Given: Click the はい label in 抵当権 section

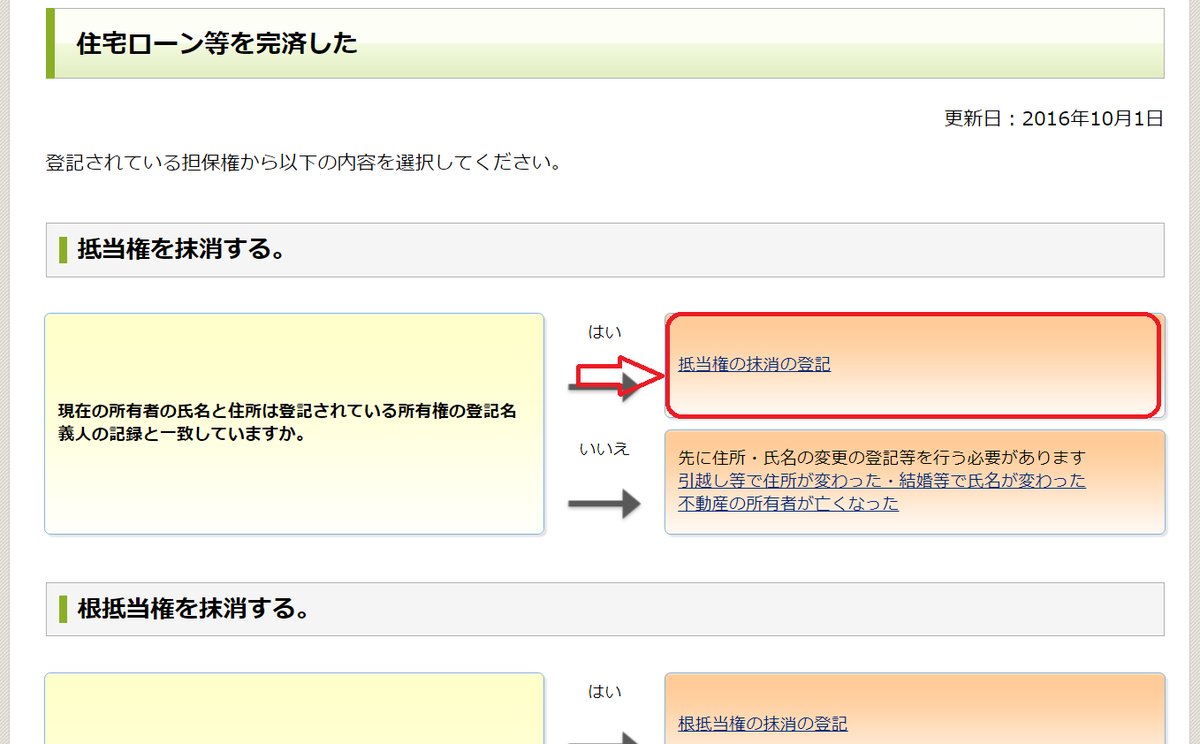Looking at the screenshot, I should coord(604,332).
